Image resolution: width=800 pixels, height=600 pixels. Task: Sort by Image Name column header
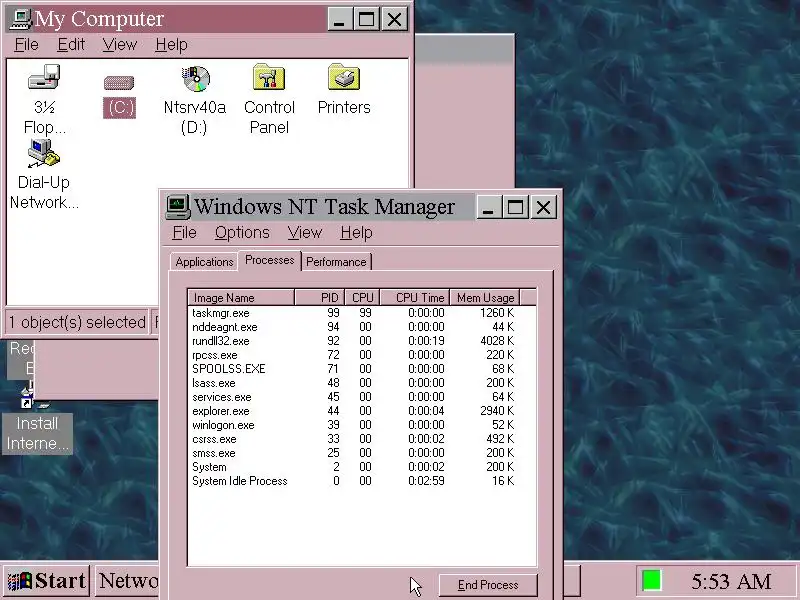[241, 297]
